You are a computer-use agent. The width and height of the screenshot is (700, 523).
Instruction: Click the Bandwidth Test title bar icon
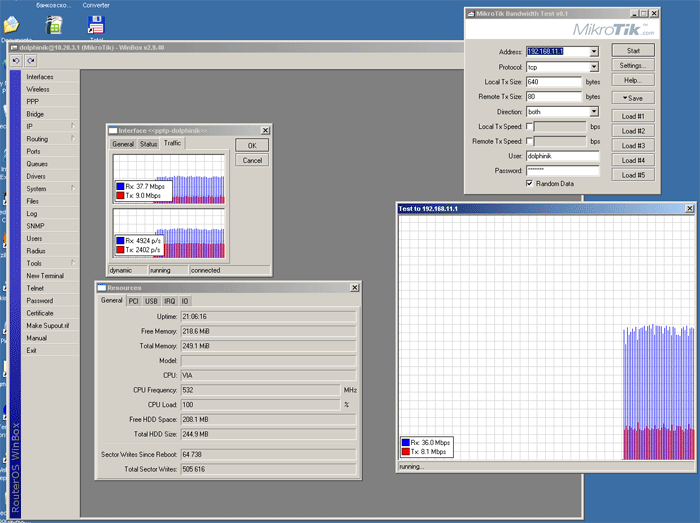471,13
